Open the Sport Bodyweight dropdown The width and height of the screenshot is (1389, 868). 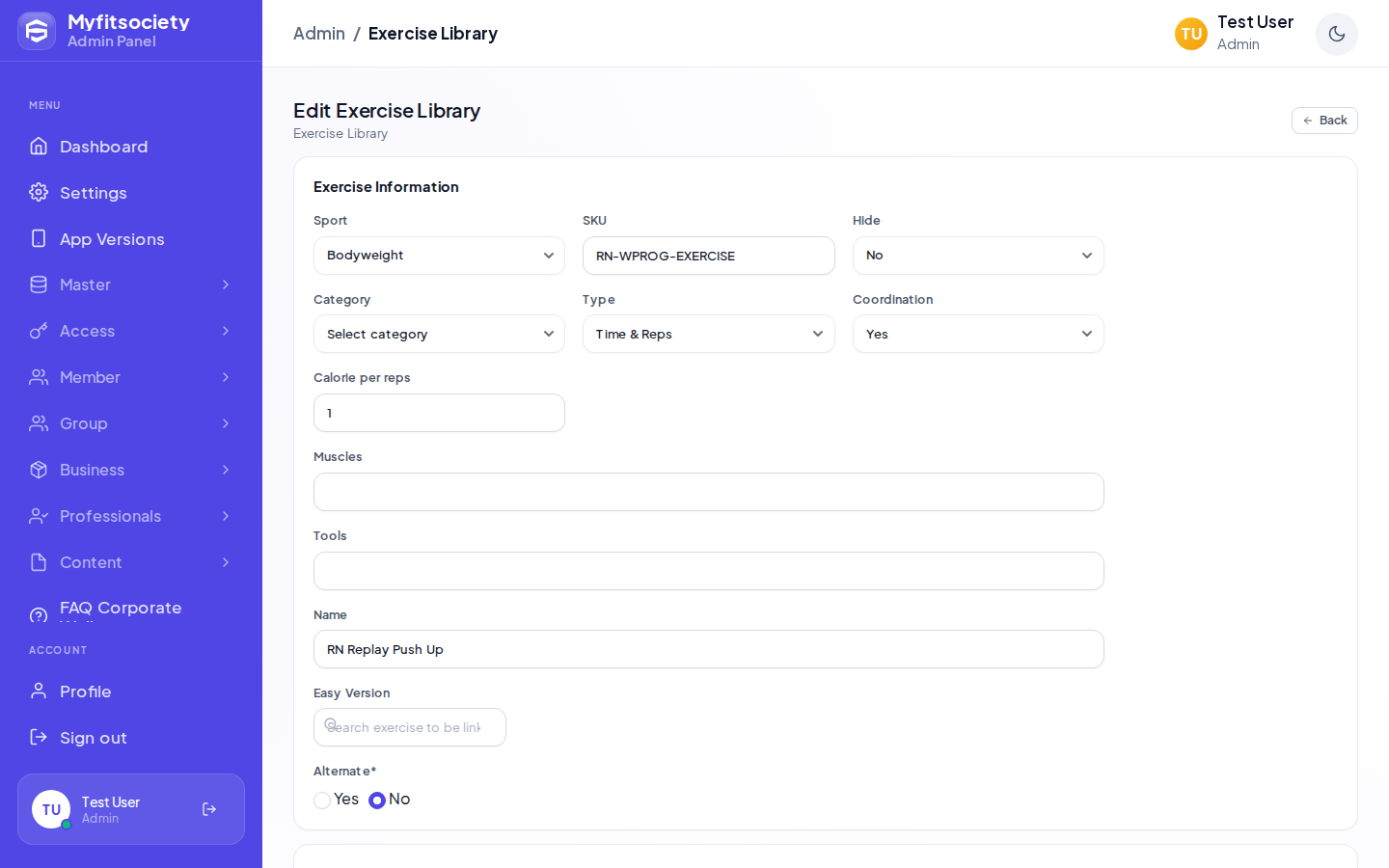(x=439, y=256)
